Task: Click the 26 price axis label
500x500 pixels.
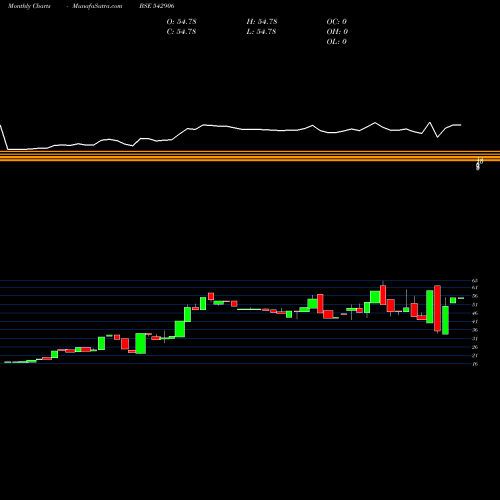Action: tap(475, 347)
